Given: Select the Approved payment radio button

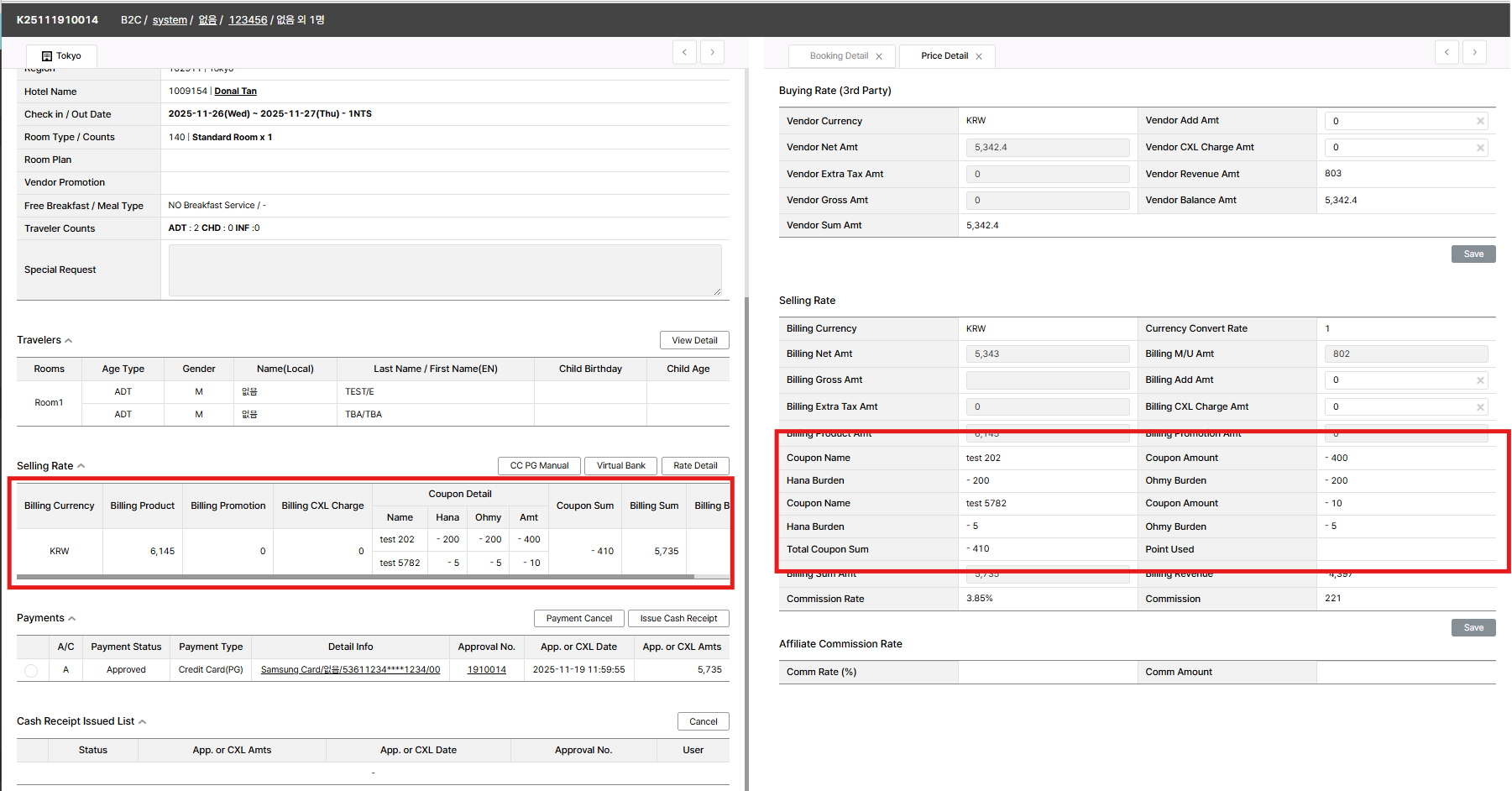Looking at the screenshot, I should [31, 670].
